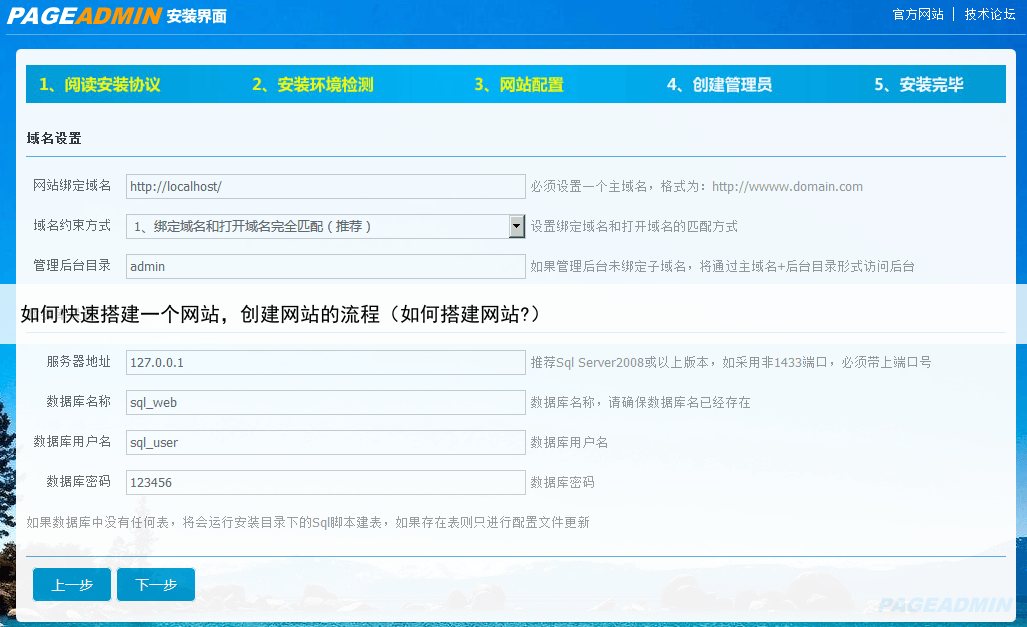This screenshot has width=1027, height=627.
Task: Focus the 数据库用户名 field with sql_user
Action: (x=325, y=443)
